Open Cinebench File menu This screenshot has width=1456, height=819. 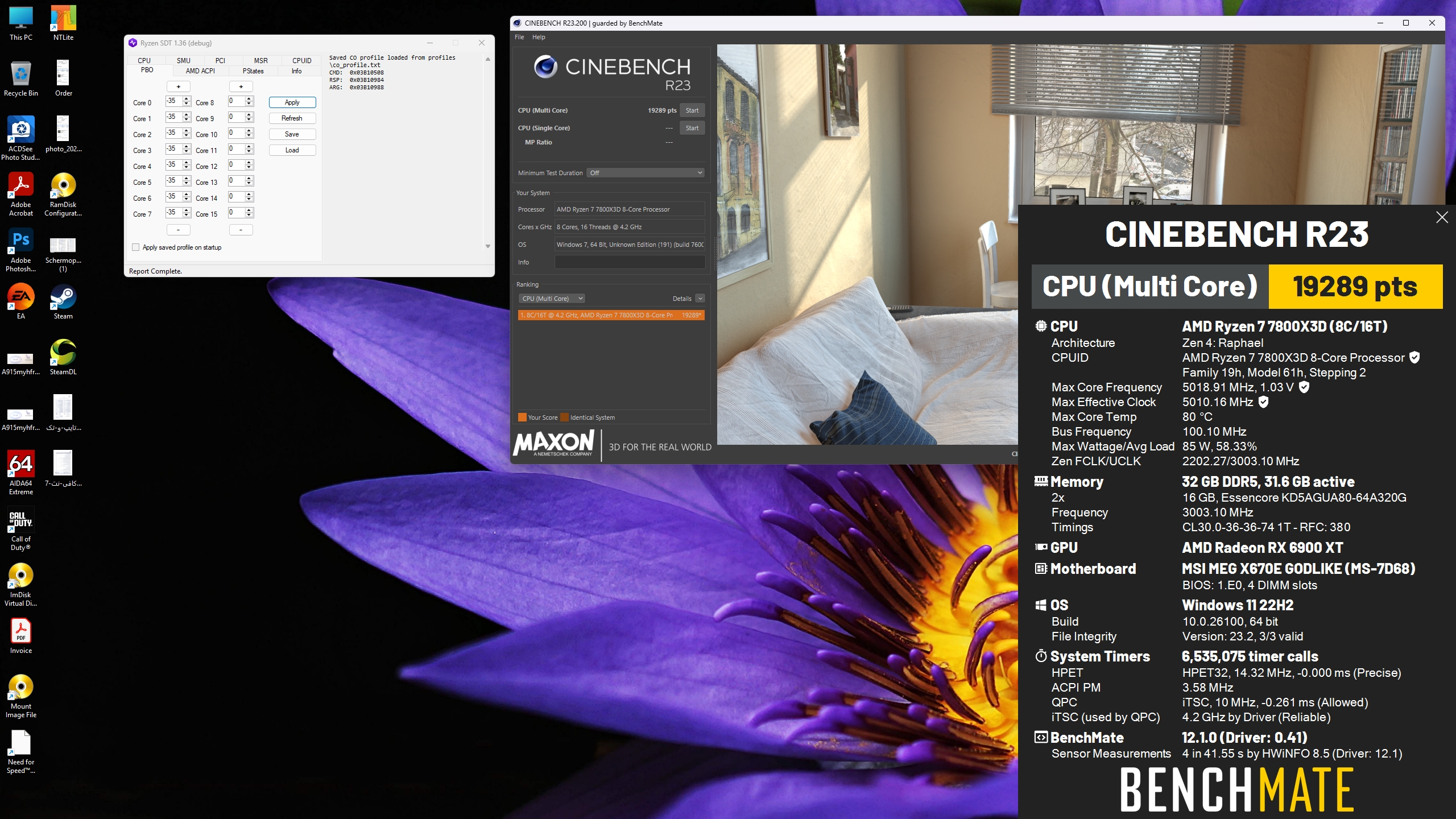[519, 37]
